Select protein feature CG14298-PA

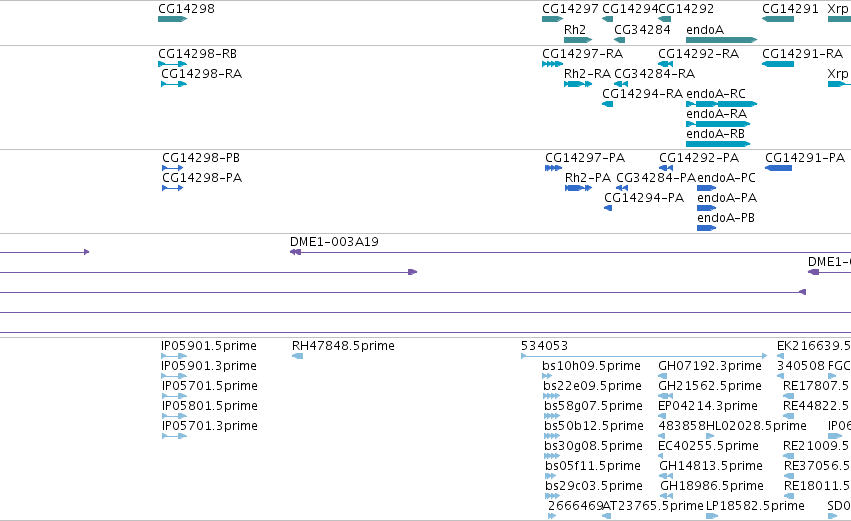tap(173, 188)
